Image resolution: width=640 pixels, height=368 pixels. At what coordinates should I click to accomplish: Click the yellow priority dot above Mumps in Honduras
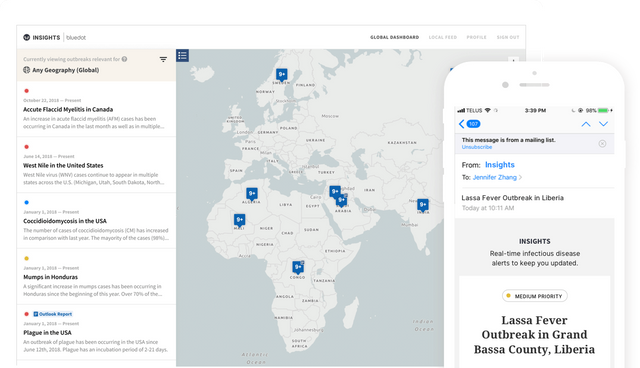(x=27, y=258)
